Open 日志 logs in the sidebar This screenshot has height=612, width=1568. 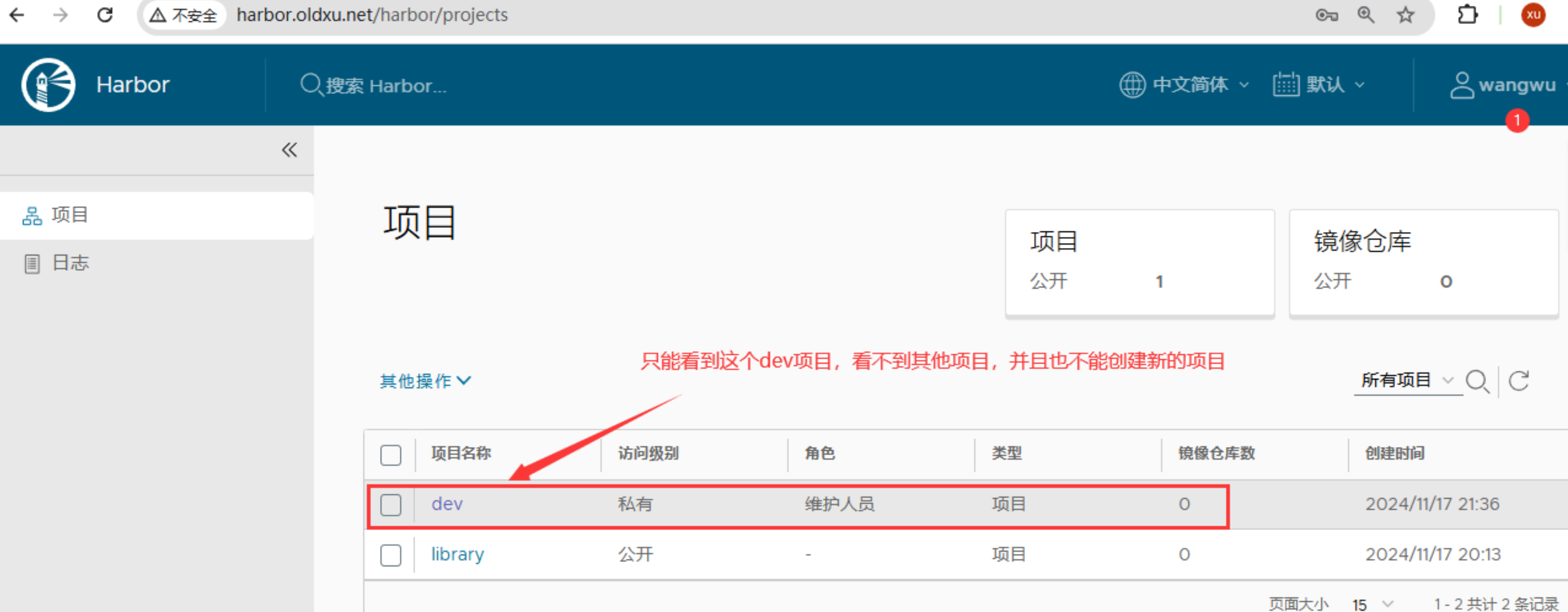pos(70,263)
